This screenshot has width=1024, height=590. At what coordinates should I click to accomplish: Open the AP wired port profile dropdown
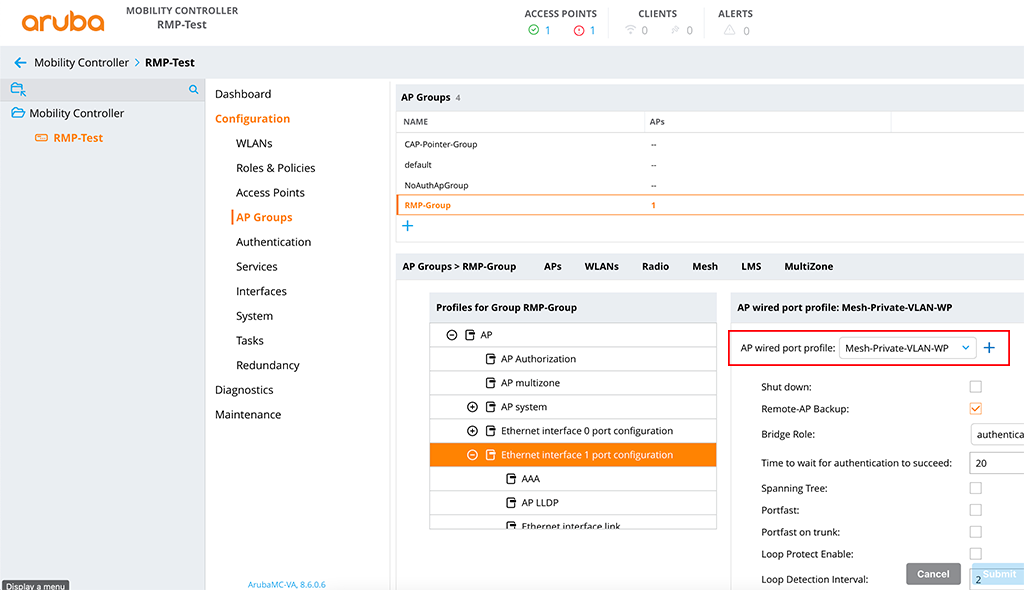coord(905,347)
